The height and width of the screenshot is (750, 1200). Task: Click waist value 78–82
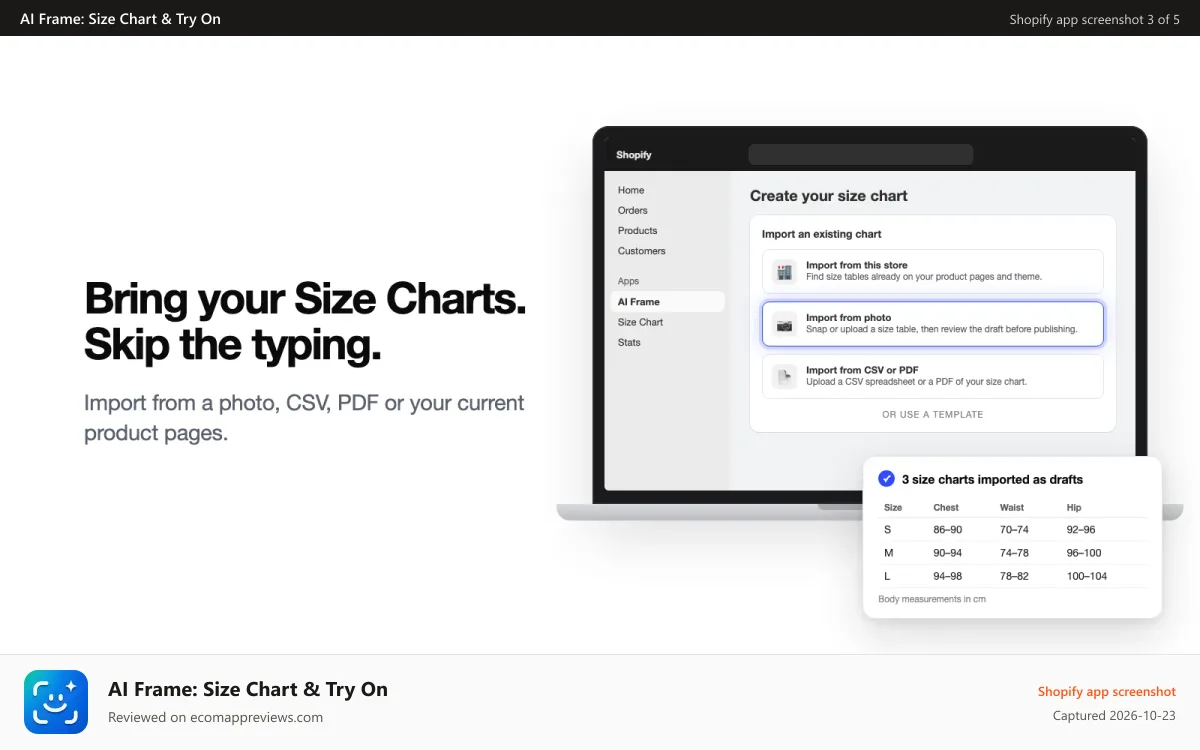click(x=1014, y=576)
